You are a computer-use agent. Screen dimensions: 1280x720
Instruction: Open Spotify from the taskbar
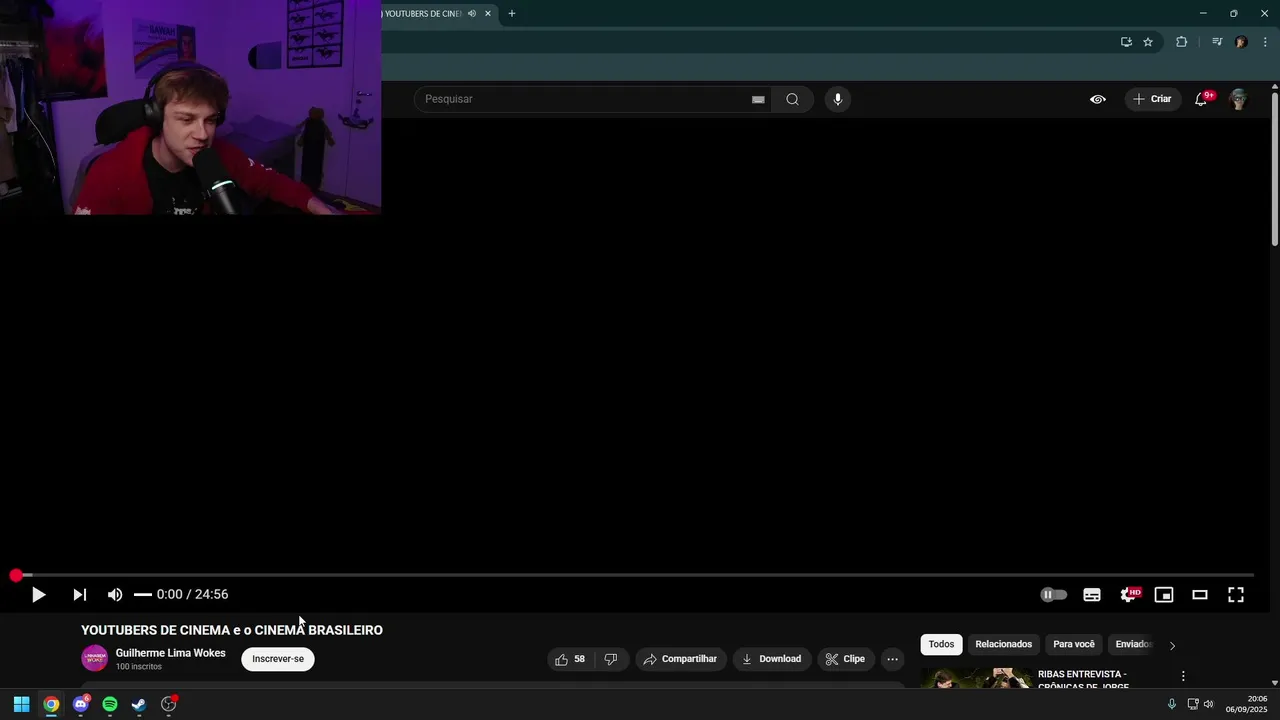[110, 704]
